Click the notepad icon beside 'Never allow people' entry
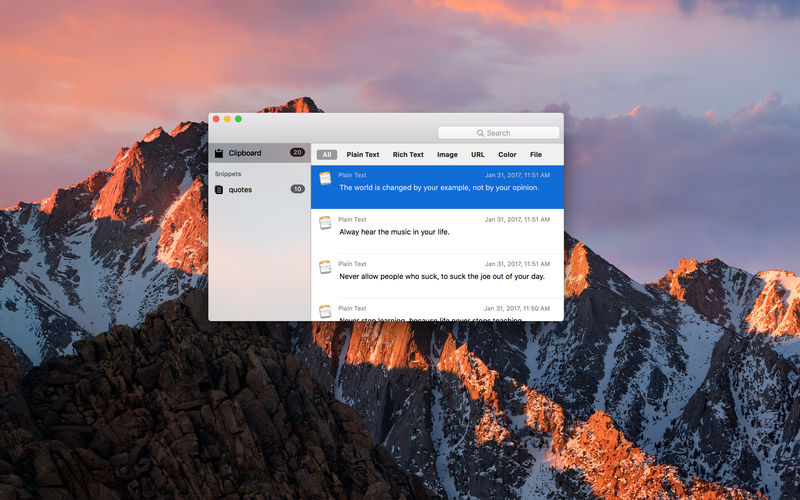Screen dimensions: 800x500 pos(325,267)
